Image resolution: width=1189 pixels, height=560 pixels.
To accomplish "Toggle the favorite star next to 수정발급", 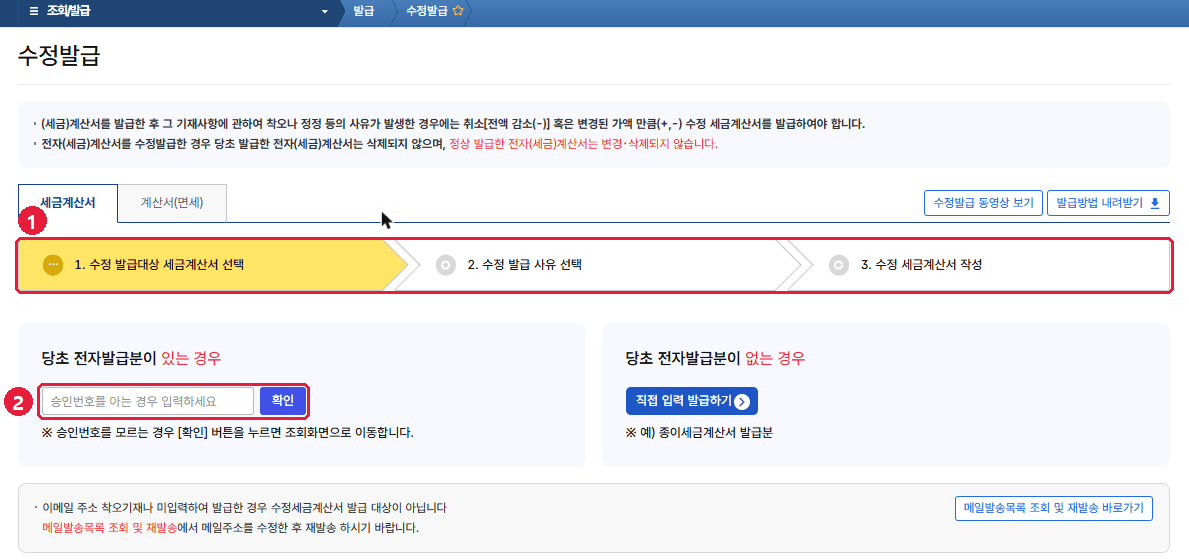I will [x=457, y=11].
